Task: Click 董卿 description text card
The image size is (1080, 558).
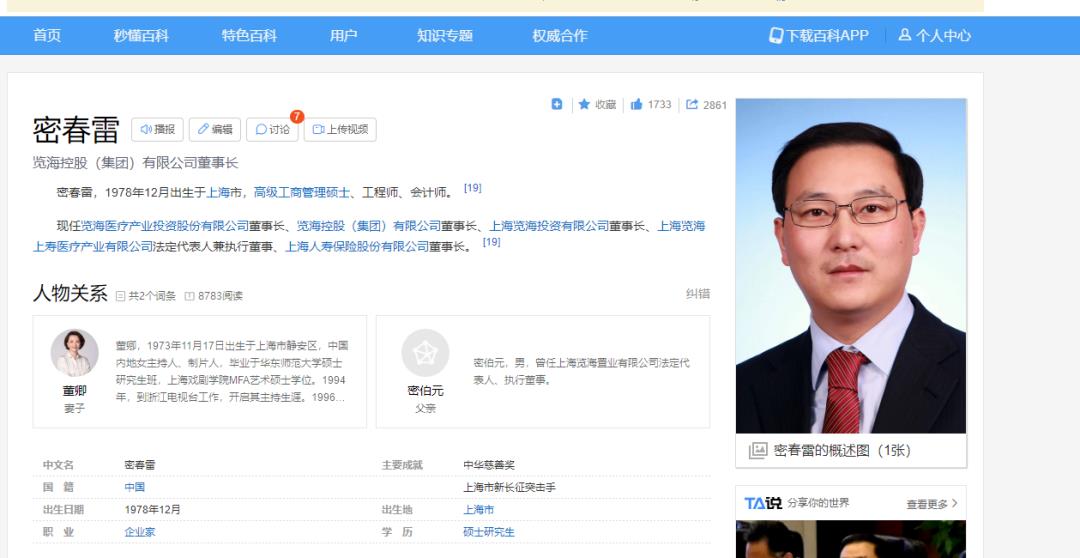Action: (x=231, y=371)
